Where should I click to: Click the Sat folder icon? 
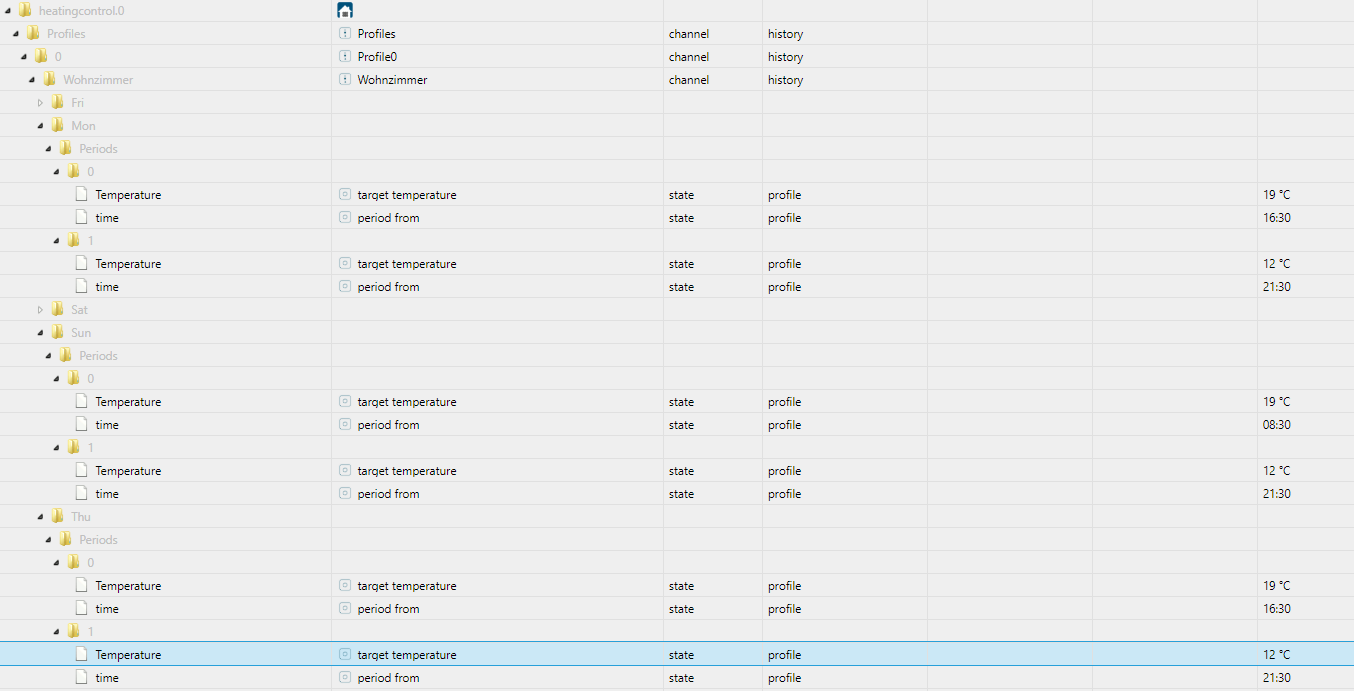[x=58, y=310]
